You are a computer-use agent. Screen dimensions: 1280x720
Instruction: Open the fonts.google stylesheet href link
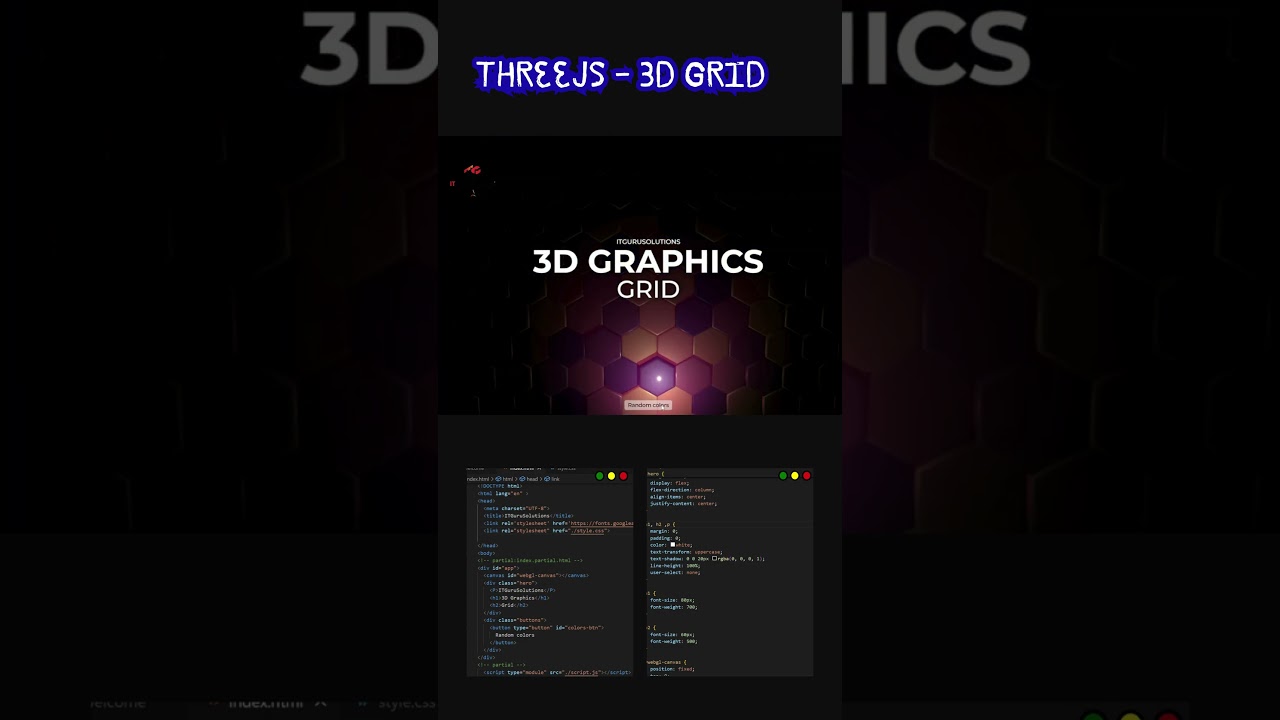point(602,523)
